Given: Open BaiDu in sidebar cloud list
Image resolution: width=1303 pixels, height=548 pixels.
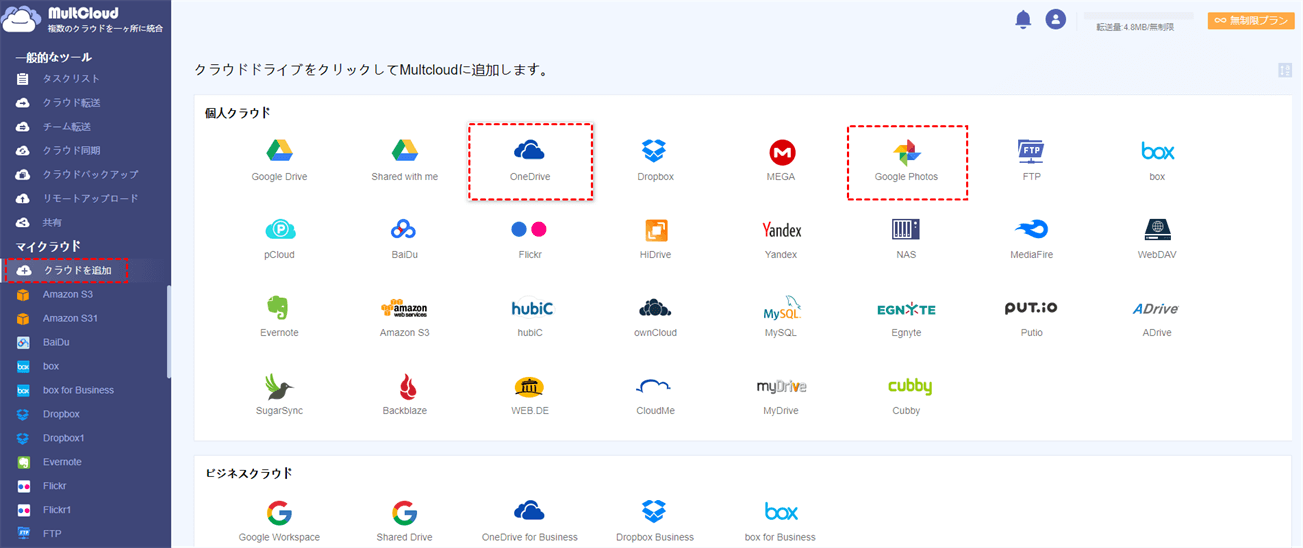Looking at the screenshot, I should [x=56, y=342].
